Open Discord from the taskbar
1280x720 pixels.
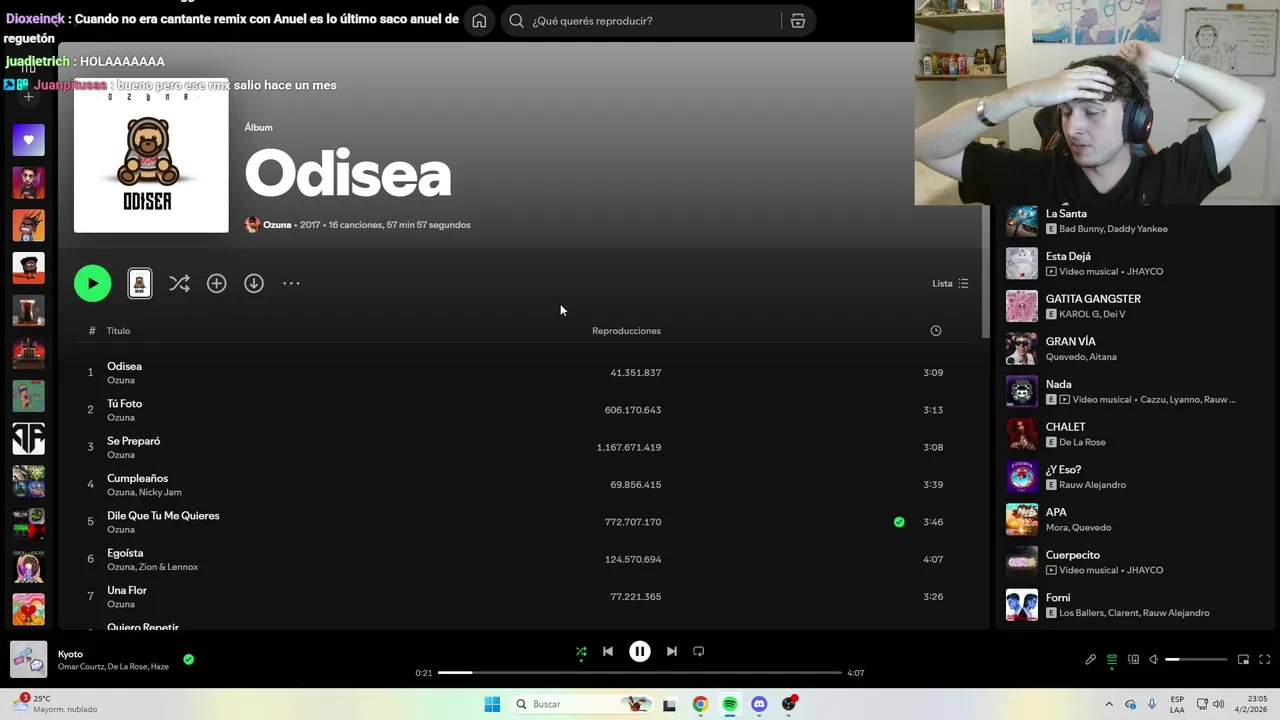[759, 704]
